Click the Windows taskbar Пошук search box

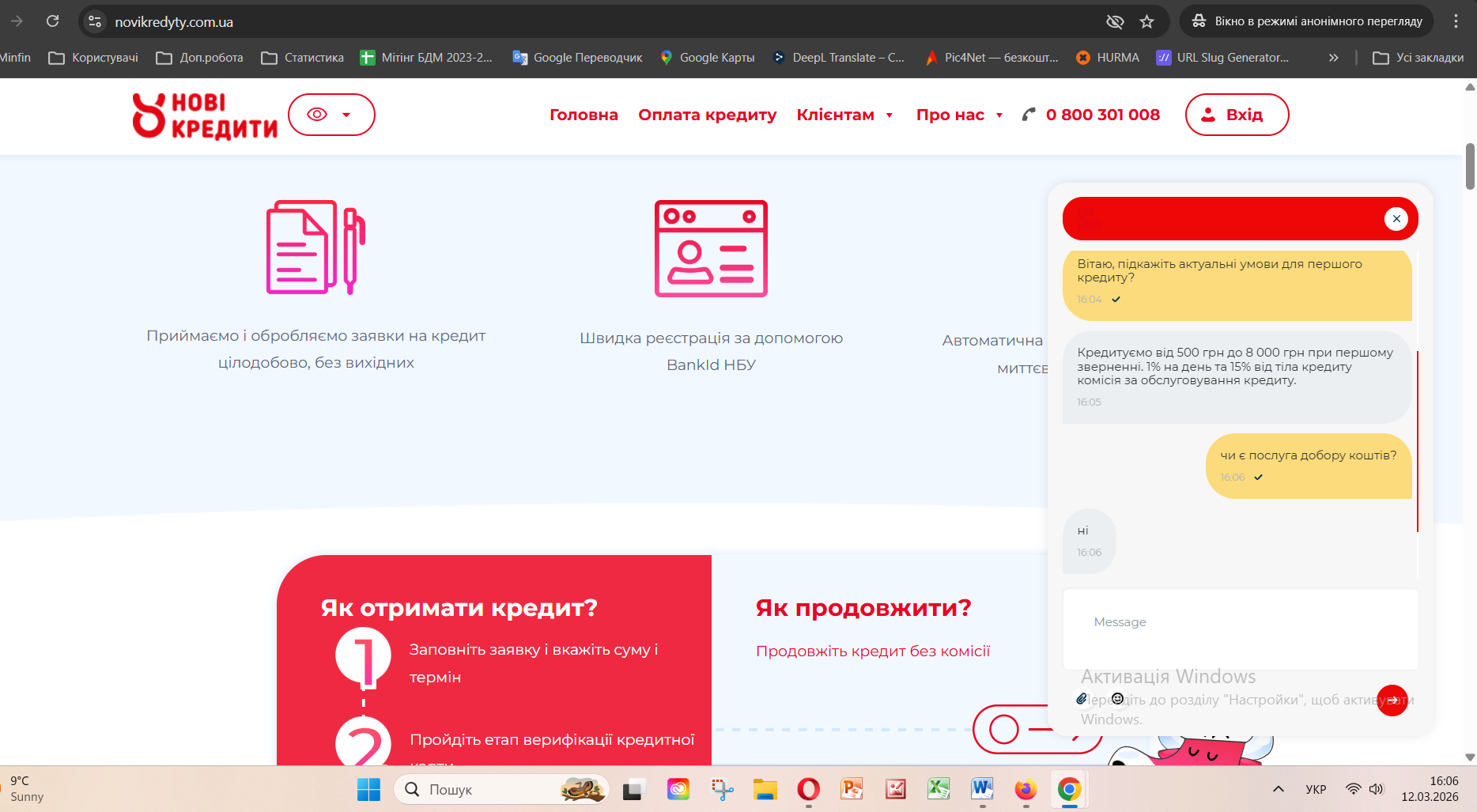501,789
